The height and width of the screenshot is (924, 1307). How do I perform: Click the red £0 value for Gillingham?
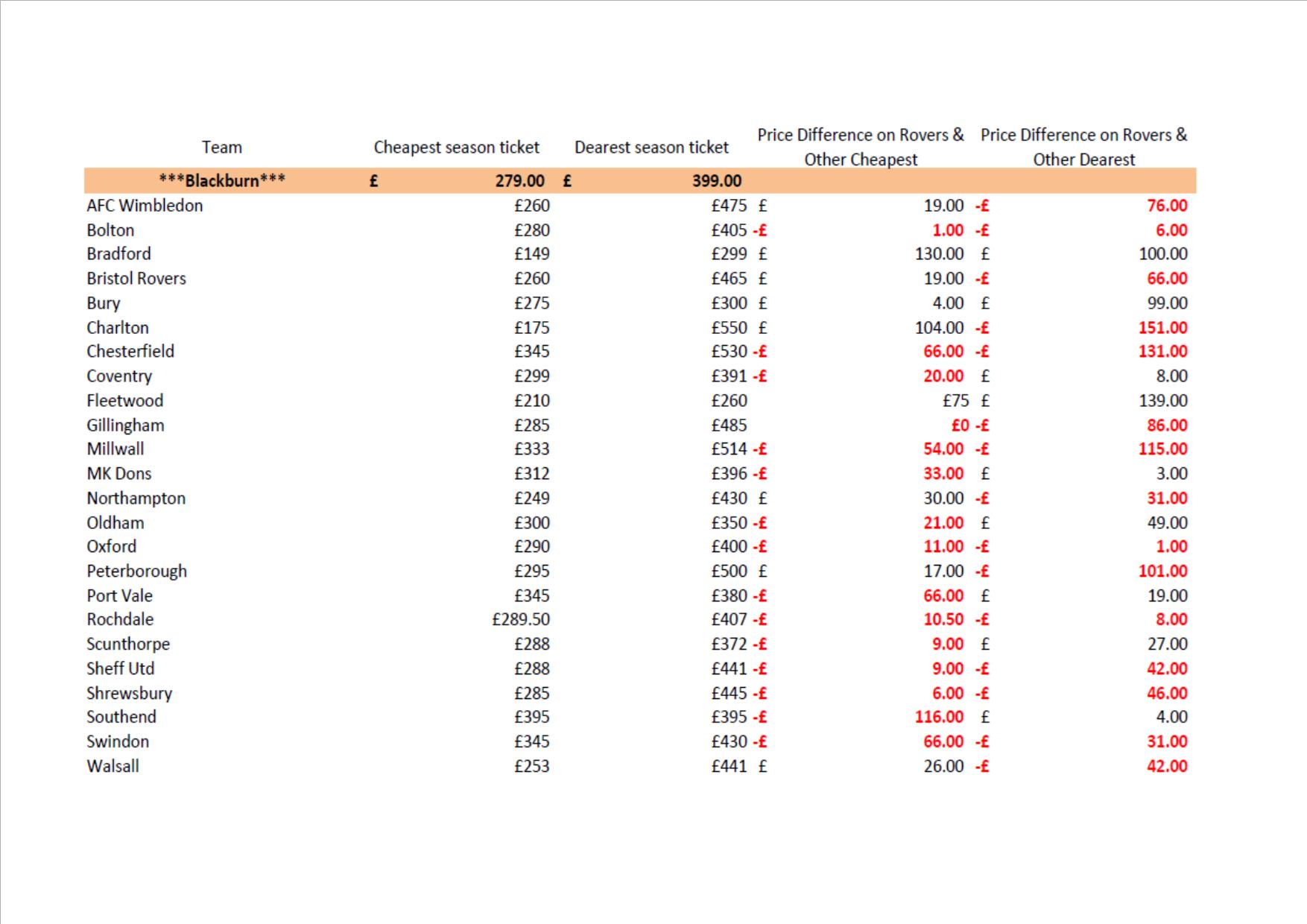click(x=960, y=425)
